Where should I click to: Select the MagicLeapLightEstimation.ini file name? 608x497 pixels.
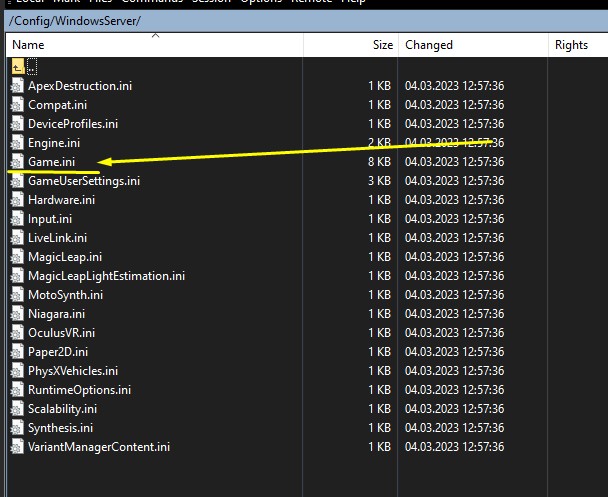[106, 276]
